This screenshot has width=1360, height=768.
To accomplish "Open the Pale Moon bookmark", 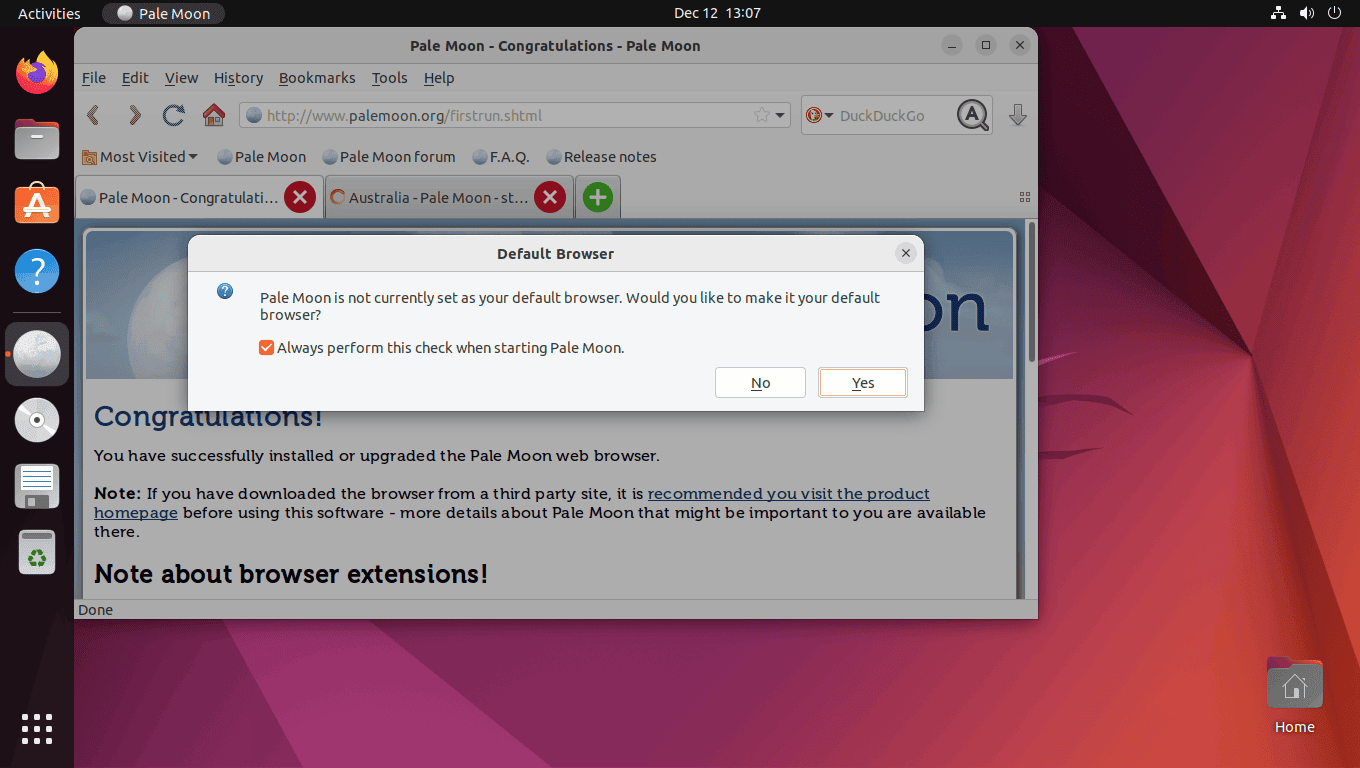I will point(262,157).
